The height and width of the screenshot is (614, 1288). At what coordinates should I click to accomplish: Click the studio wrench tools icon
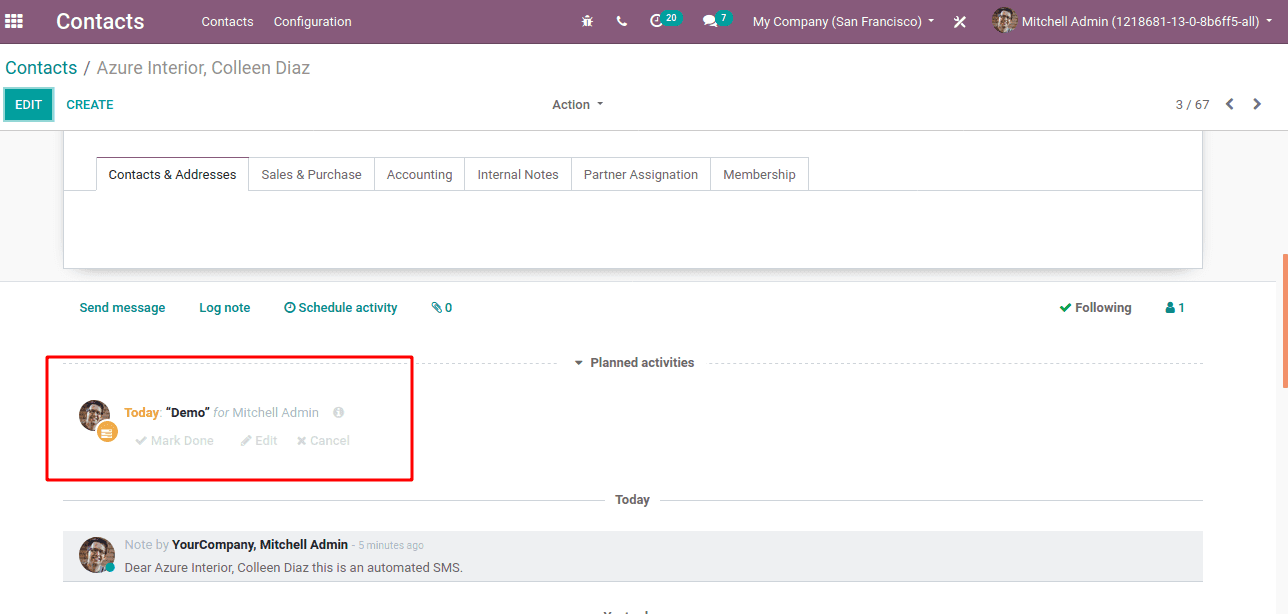pyautogui.click(x=960, y=21)
